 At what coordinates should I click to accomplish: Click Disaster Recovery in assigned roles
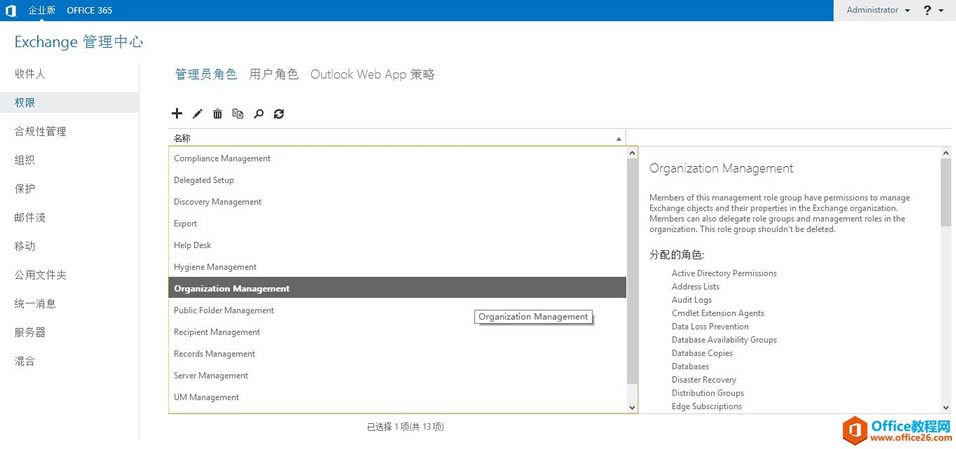click(704, 379)
